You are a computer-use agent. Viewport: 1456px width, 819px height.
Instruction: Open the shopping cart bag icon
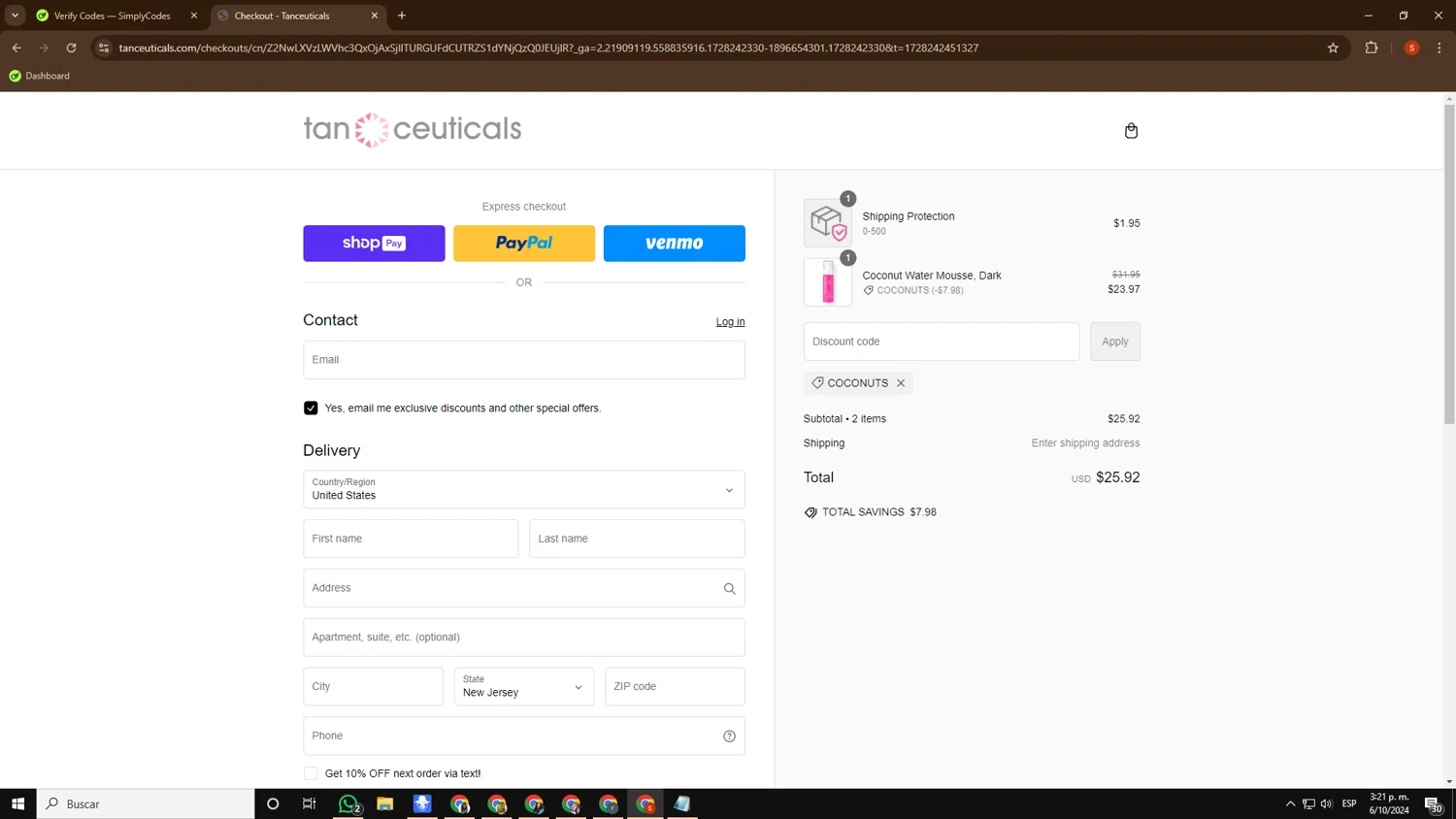click(1131, 130)
